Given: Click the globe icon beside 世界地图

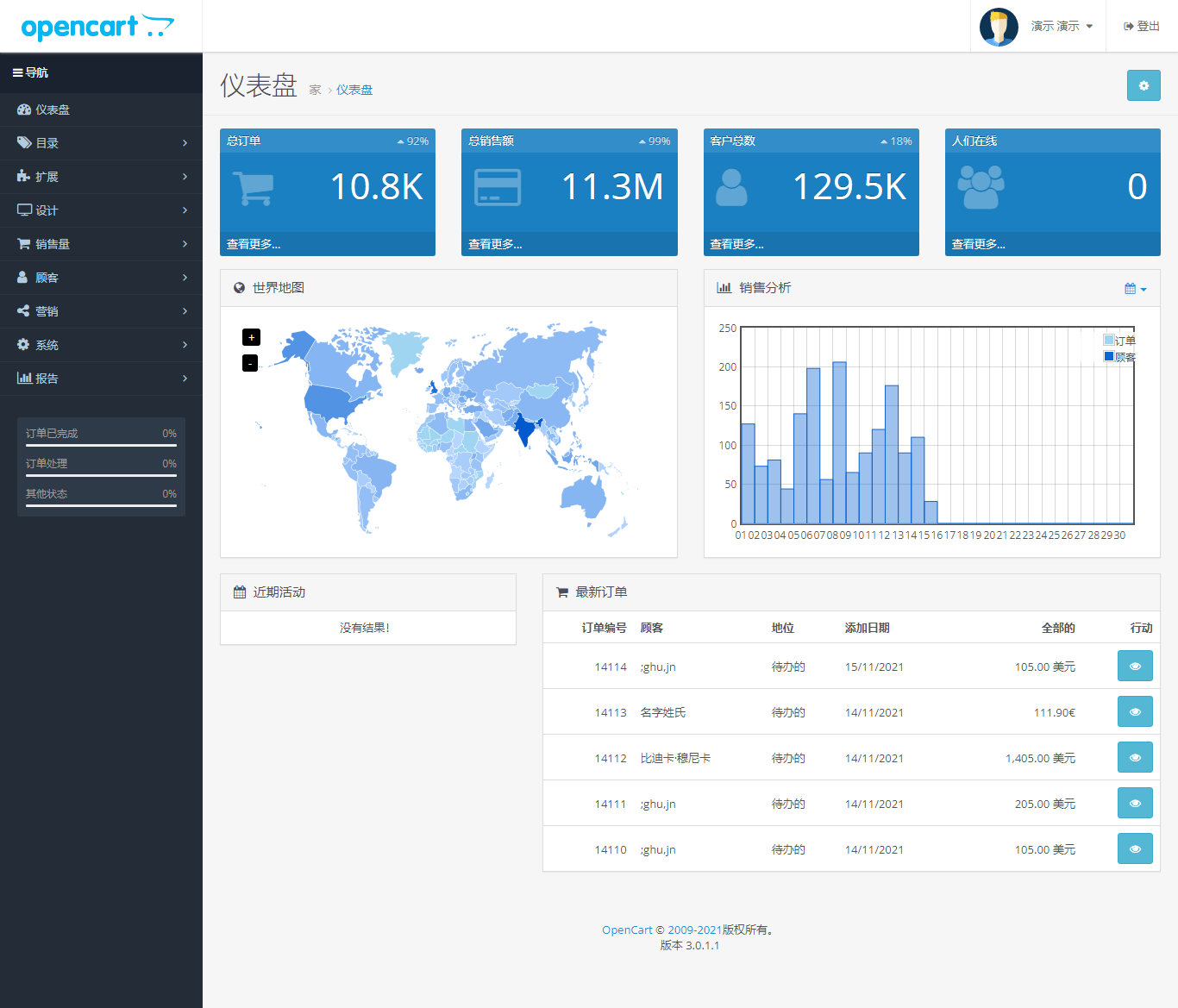Looking at the screenshot, I should click(x=239, y=287).
